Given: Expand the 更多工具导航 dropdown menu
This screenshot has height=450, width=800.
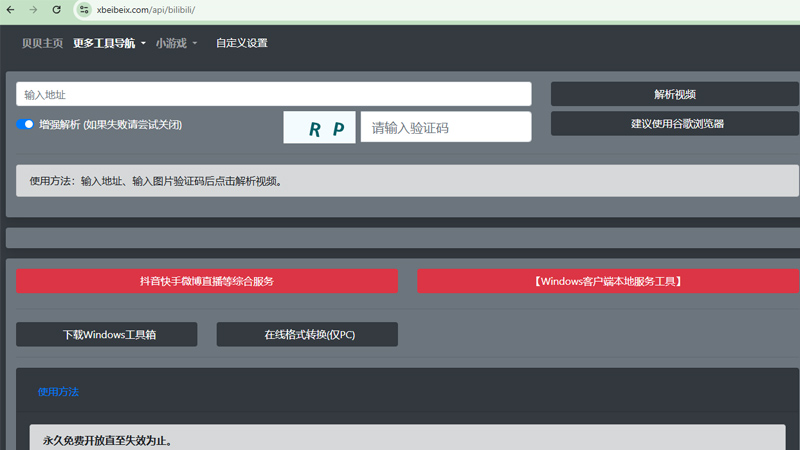Looking at the screenshot, I should (x=109, y=43).
